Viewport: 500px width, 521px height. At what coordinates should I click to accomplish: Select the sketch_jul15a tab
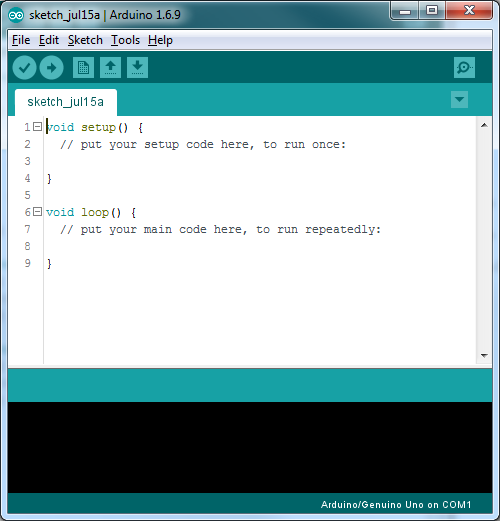point(66,102)
